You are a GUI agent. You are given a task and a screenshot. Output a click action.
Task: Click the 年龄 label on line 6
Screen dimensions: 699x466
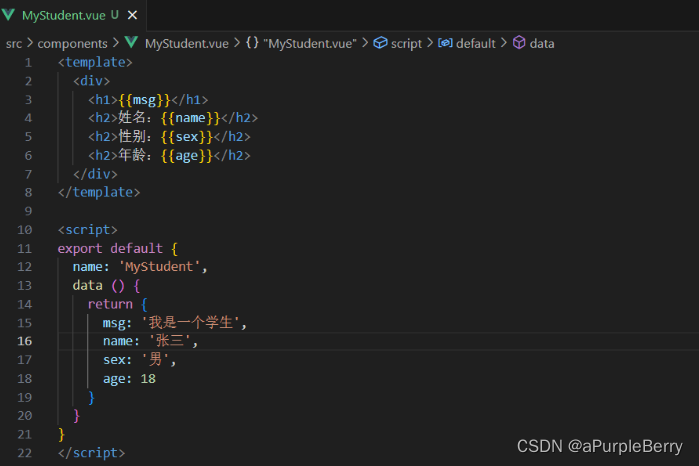click(132, 155)
